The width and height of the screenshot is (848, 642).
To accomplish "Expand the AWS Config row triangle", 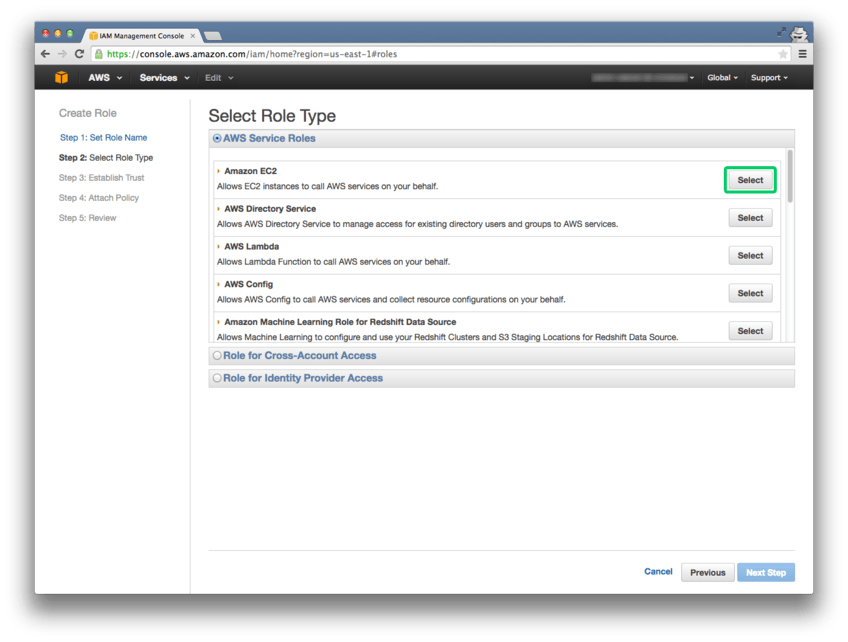I will tap(218, 284).
